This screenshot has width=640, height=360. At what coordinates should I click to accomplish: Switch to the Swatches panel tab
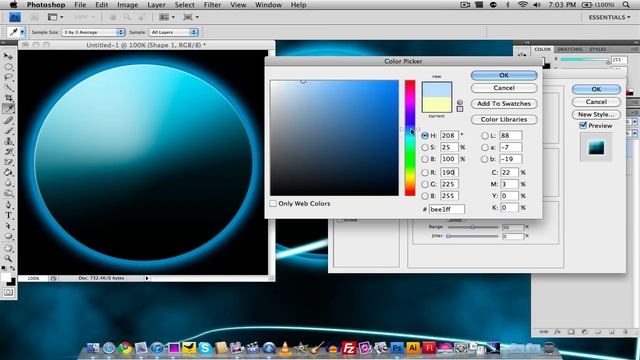pyautogui.click(x=570, y=49)
